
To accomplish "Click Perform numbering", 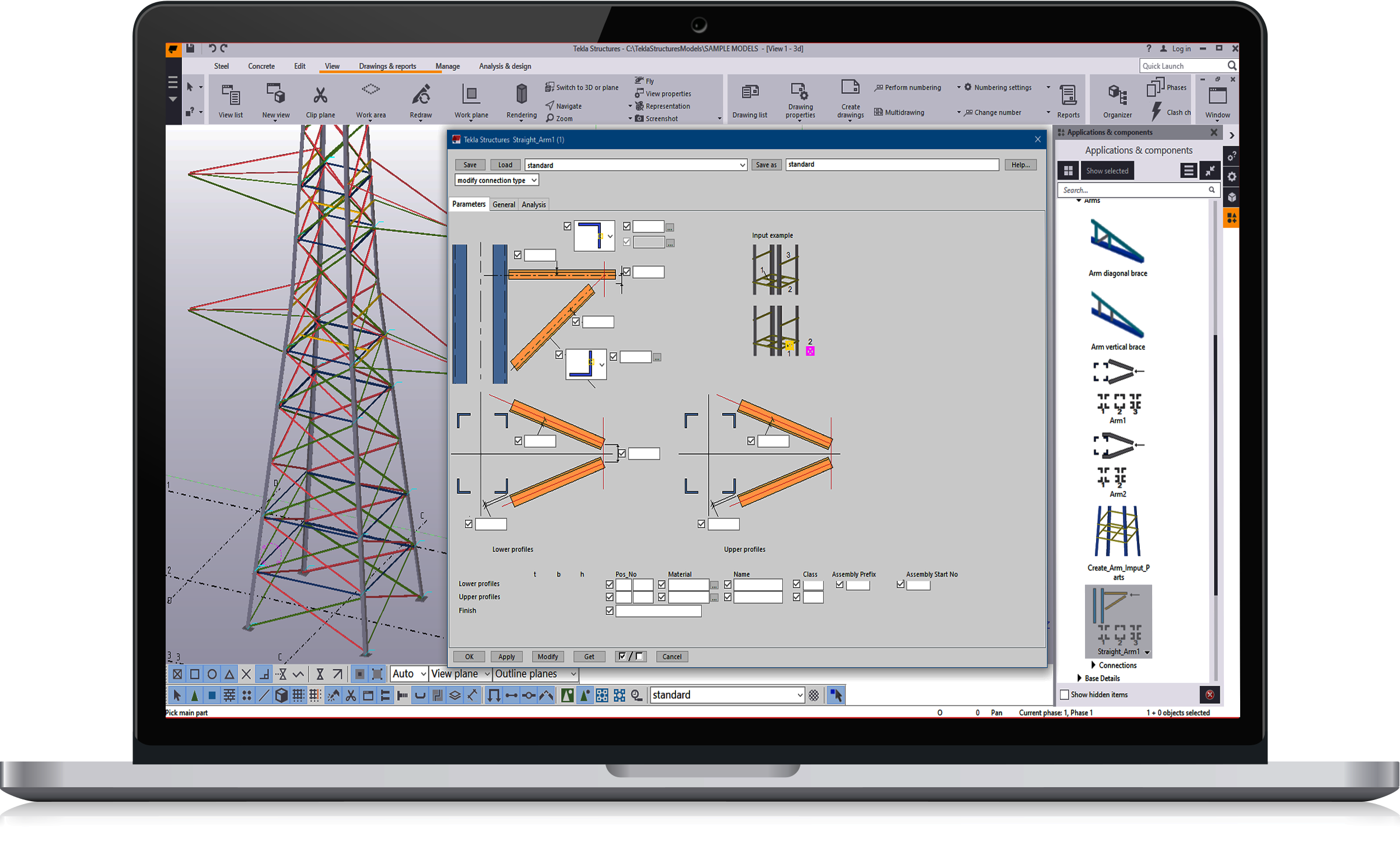I will click(908, 87).
